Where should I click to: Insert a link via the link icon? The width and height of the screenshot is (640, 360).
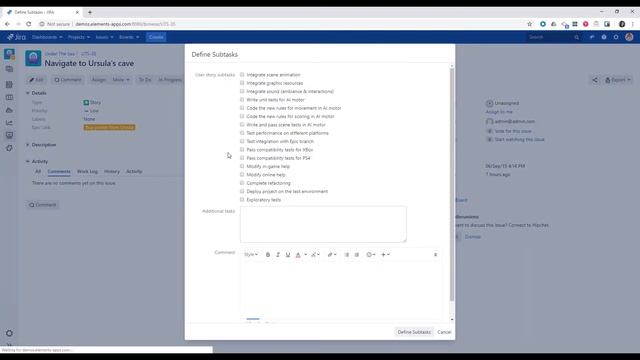click(330, 255)
